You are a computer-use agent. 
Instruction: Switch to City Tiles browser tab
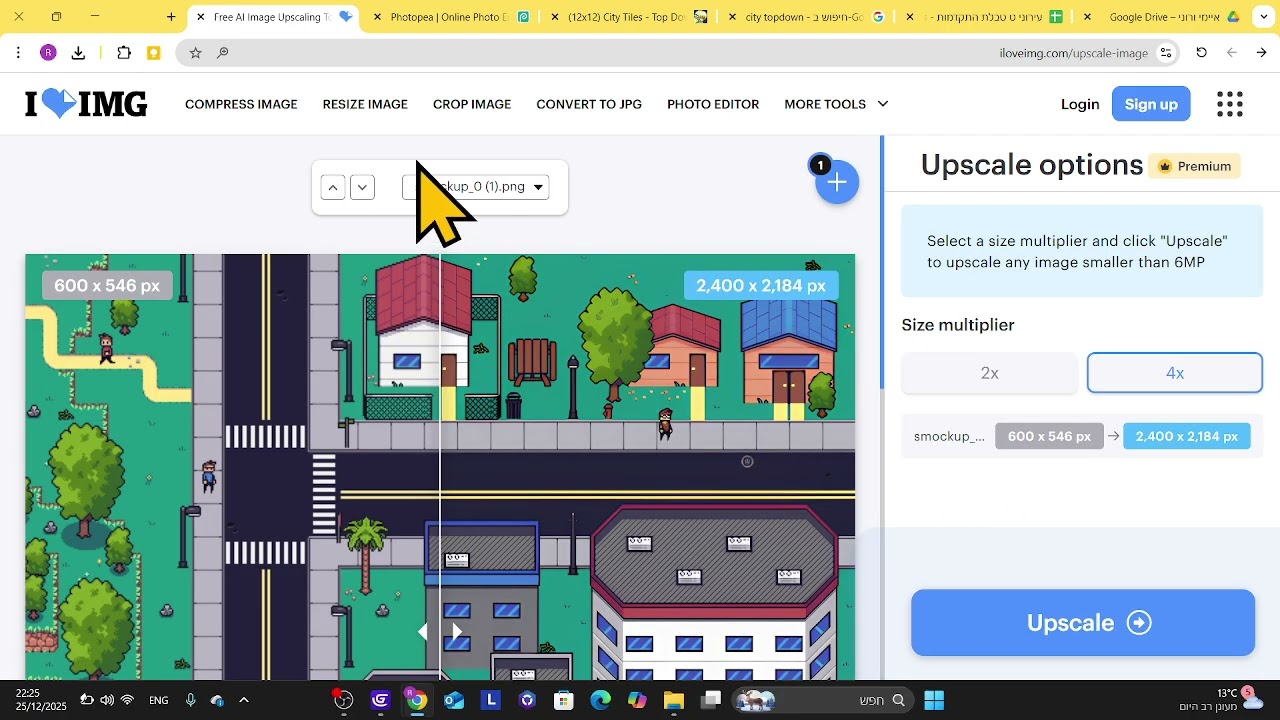click(628, 17)
